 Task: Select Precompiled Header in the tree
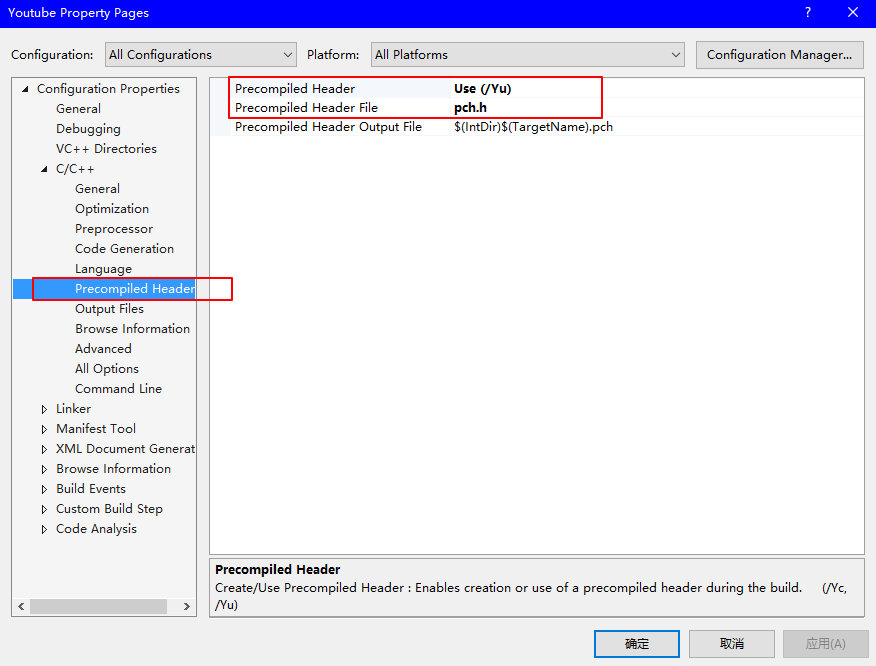[135, 289]
